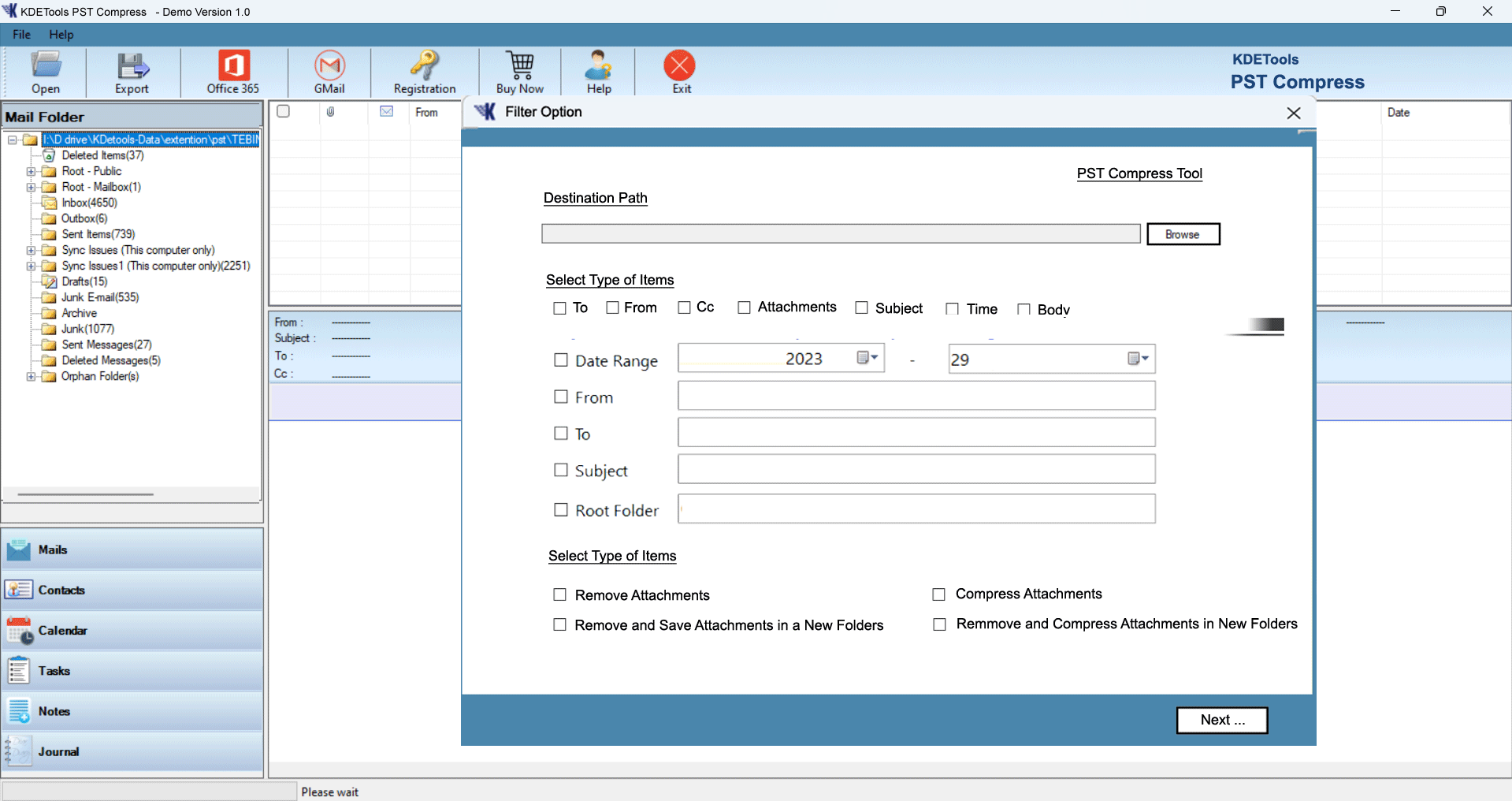Viewport: 1512px width, 801px height.
Task: Expand the Root - Mailbox(1) folder
Action: (31, 187)
